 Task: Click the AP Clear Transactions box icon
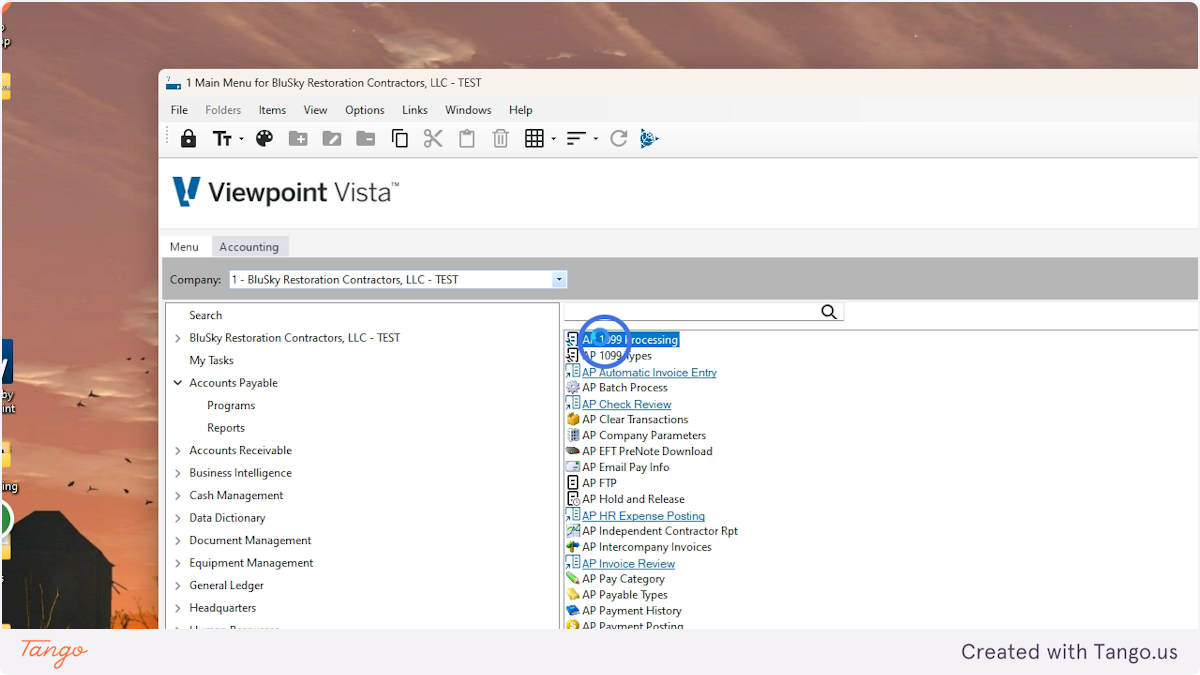573,419
